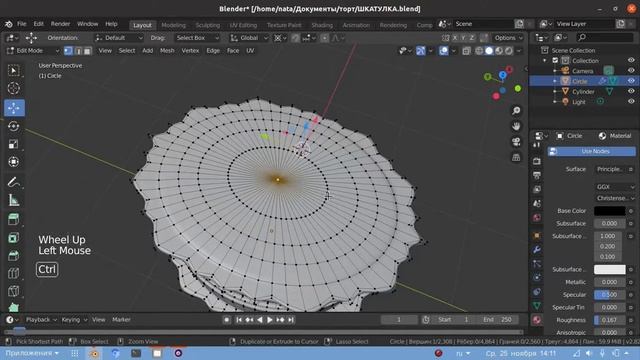Adjust the Specular slider
The width and height of the screenshot is (640, 360).
[x=609, y=295]
